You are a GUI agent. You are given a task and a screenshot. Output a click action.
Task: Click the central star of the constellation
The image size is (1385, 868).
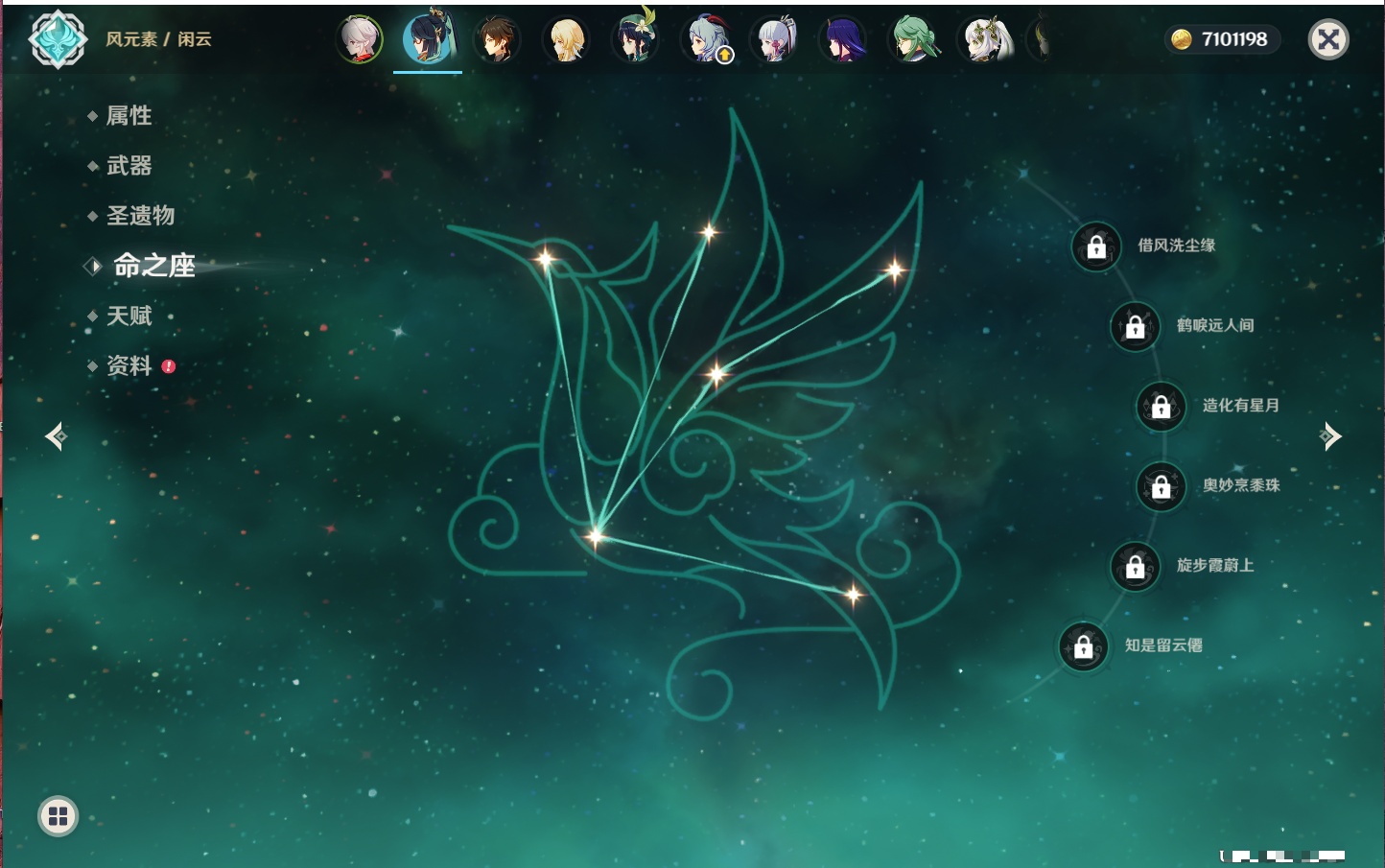[x=716, y=374]
